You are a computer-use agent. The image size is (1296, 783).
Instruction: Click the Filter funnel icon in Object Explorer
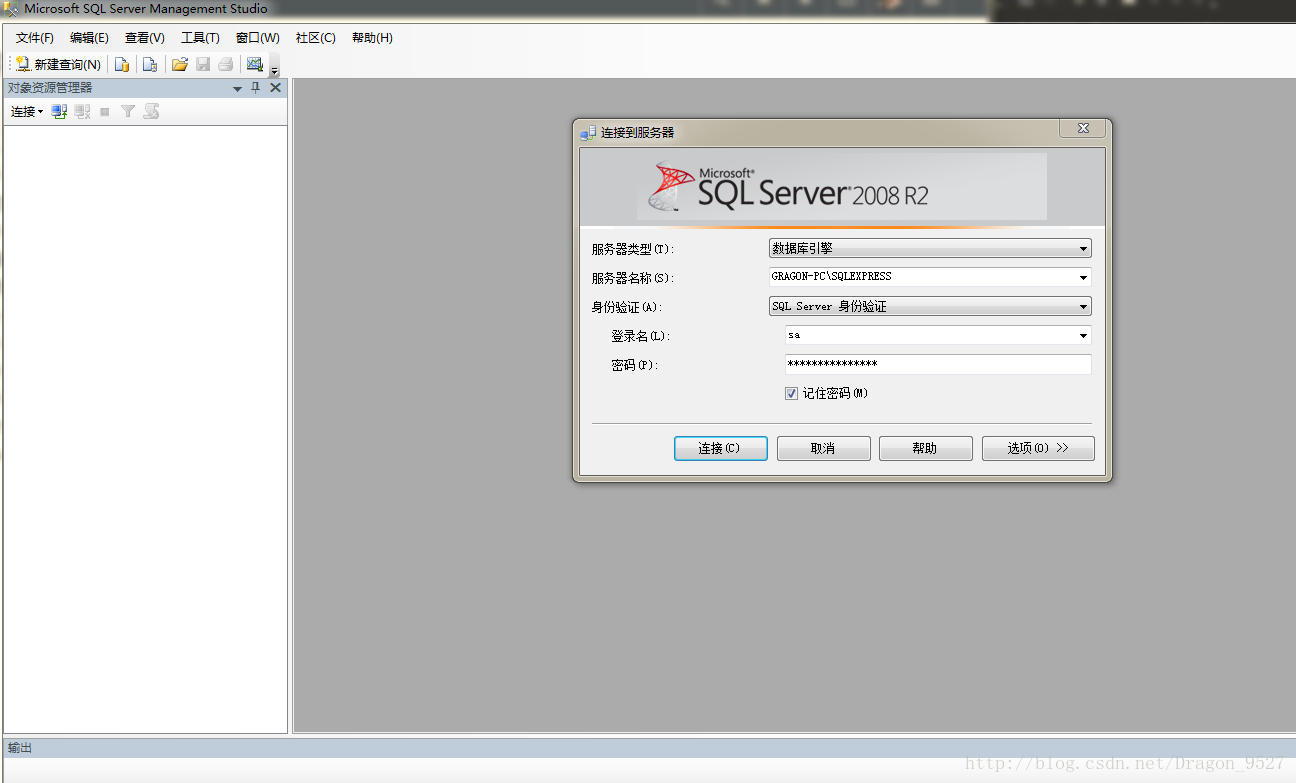[x=128, y=112]
